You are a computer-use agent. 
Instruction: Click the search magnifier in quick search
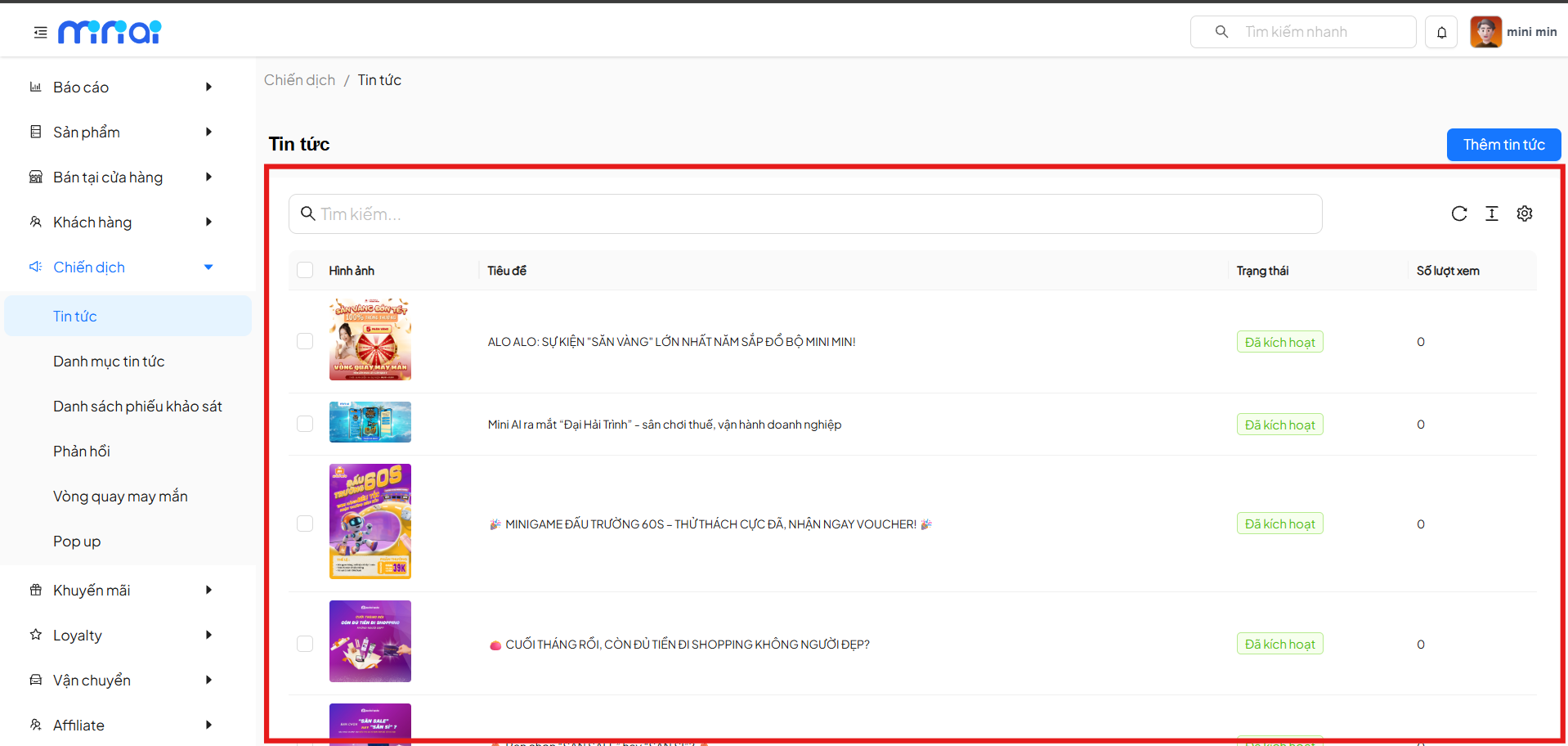tap(1221, 32)
